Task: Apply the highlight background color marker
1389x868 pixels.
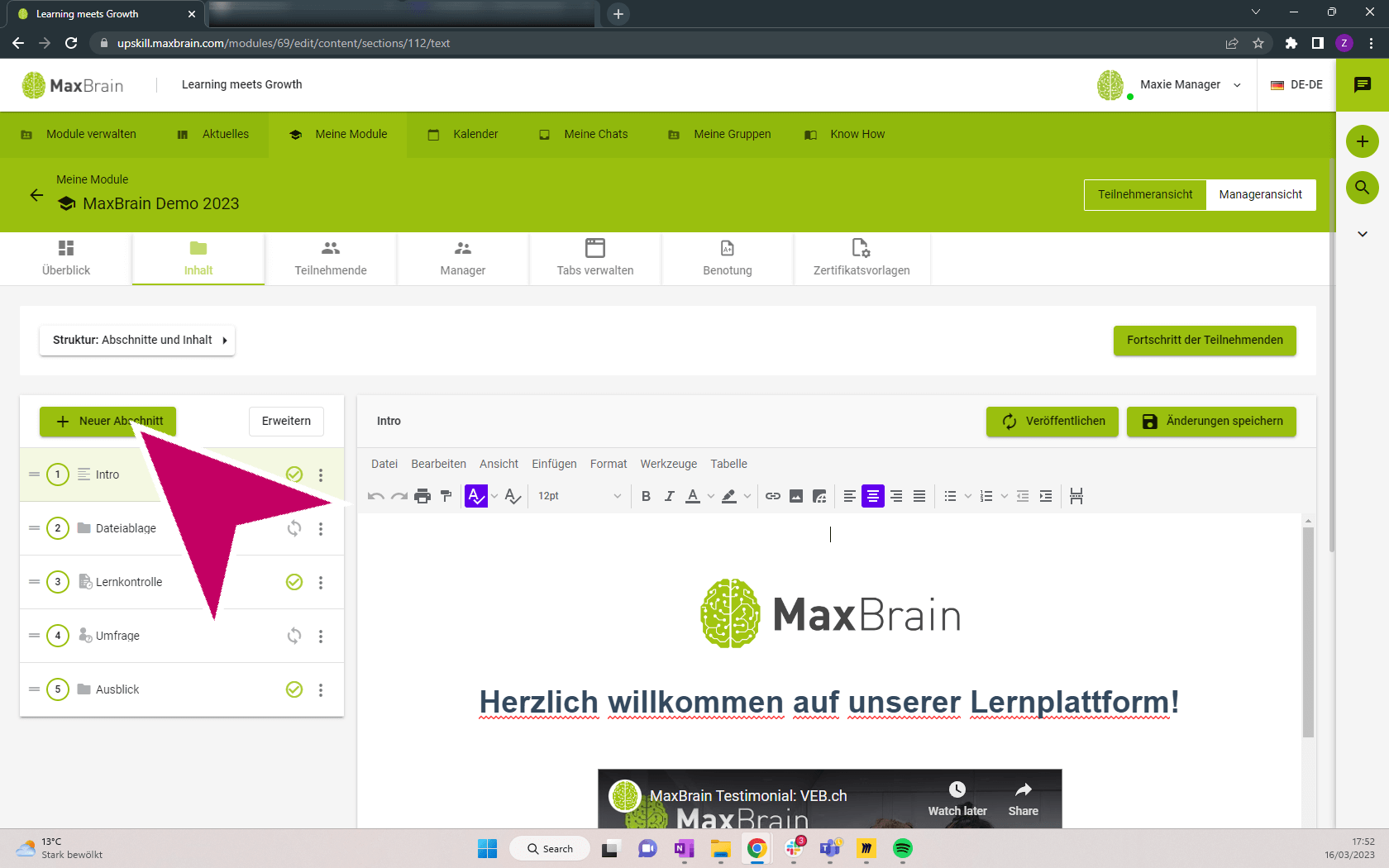Action: tap(729, 496)
